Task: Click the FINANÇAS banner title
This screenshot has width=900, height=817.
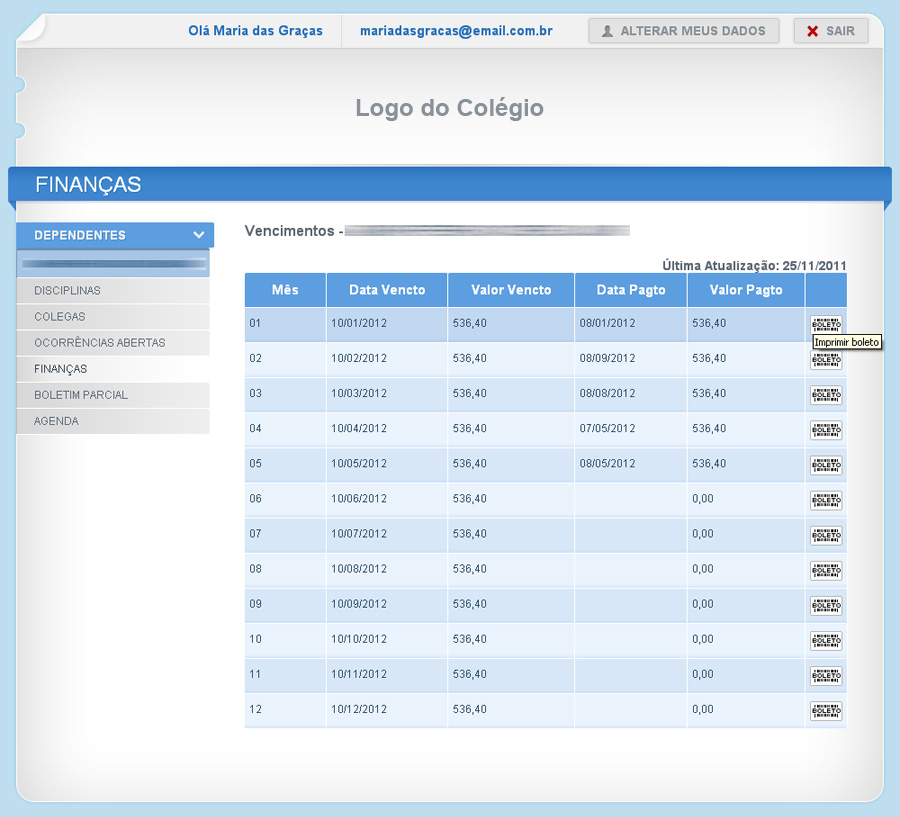Action: pos(88,185)
